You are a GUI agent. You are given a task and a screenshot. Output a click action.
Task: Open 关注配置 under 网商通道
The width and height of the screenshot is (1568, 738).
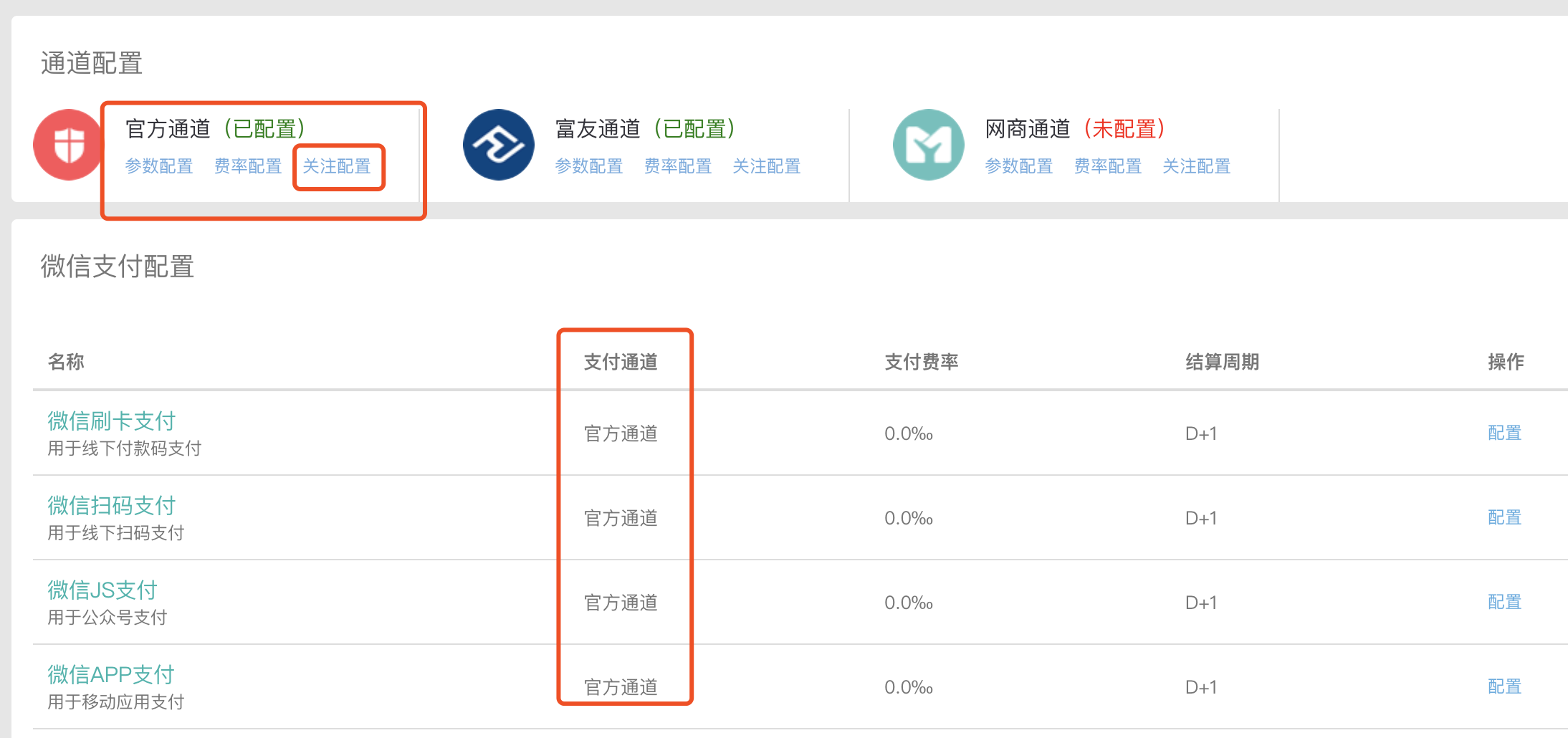click(x=1197, y=166)
